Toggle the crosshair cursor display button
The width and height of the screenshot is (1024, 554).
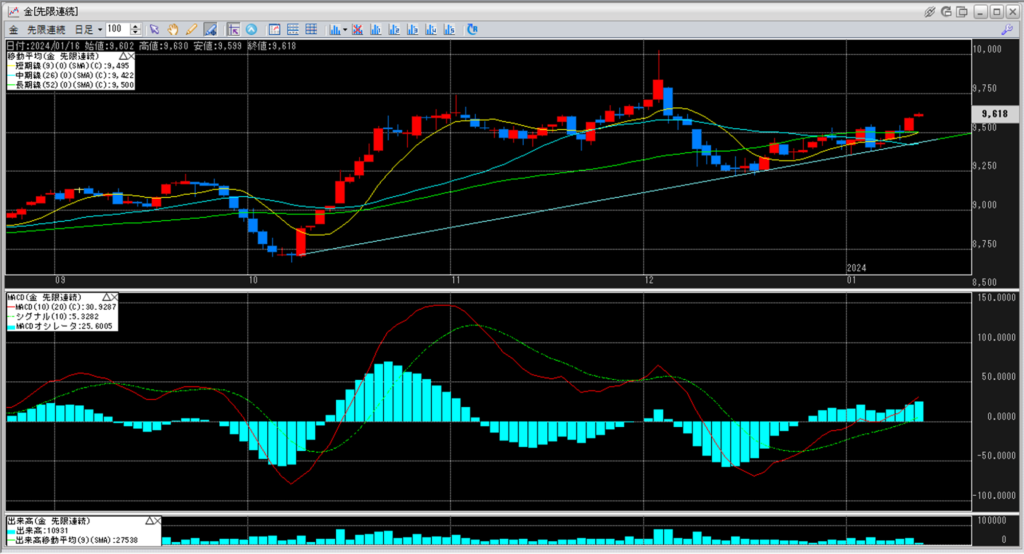[x=232, y=29]
